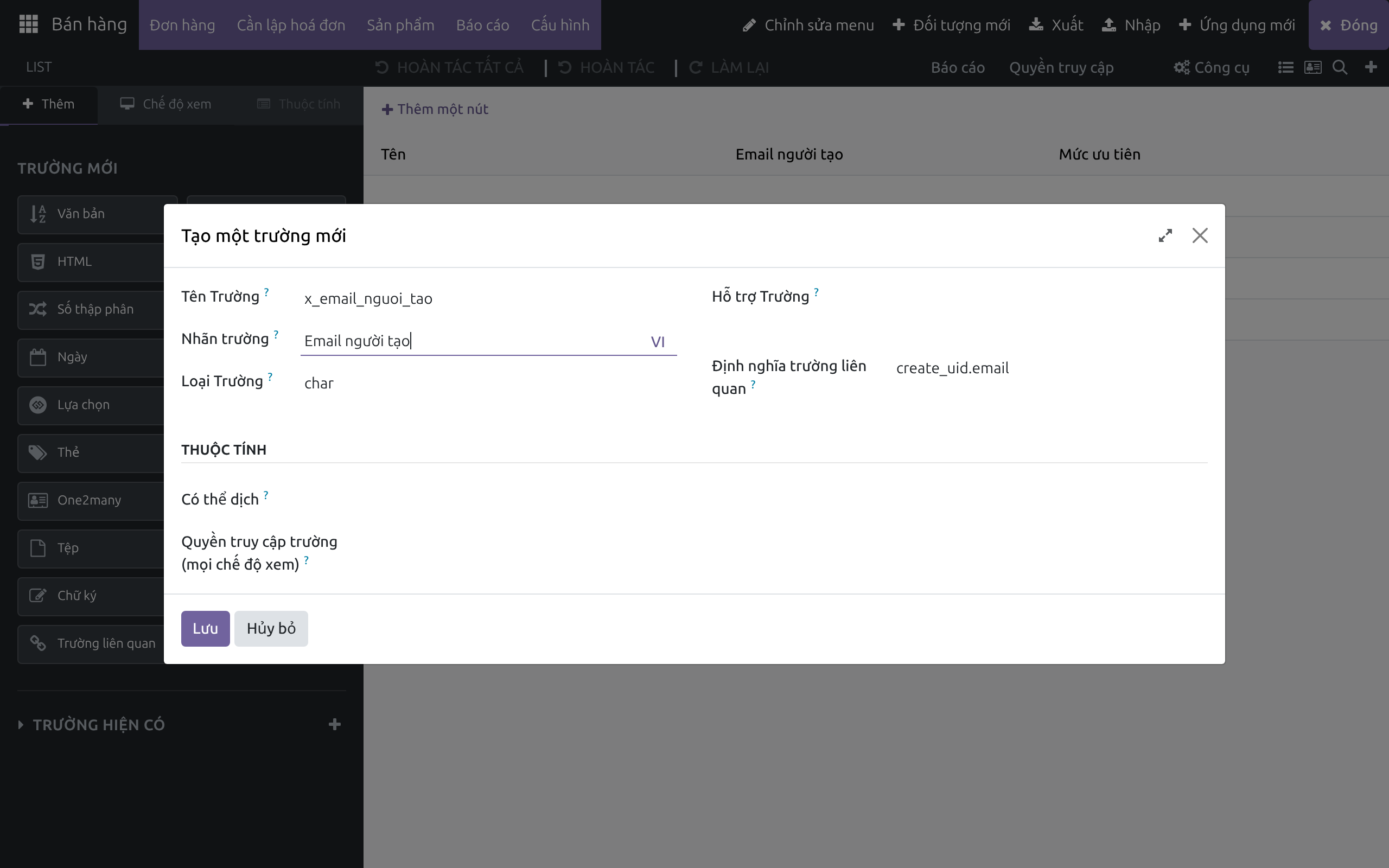Save the new field with Lưu
The height and width of the screenshot is (868, 1389).
[x=206, y=629]
